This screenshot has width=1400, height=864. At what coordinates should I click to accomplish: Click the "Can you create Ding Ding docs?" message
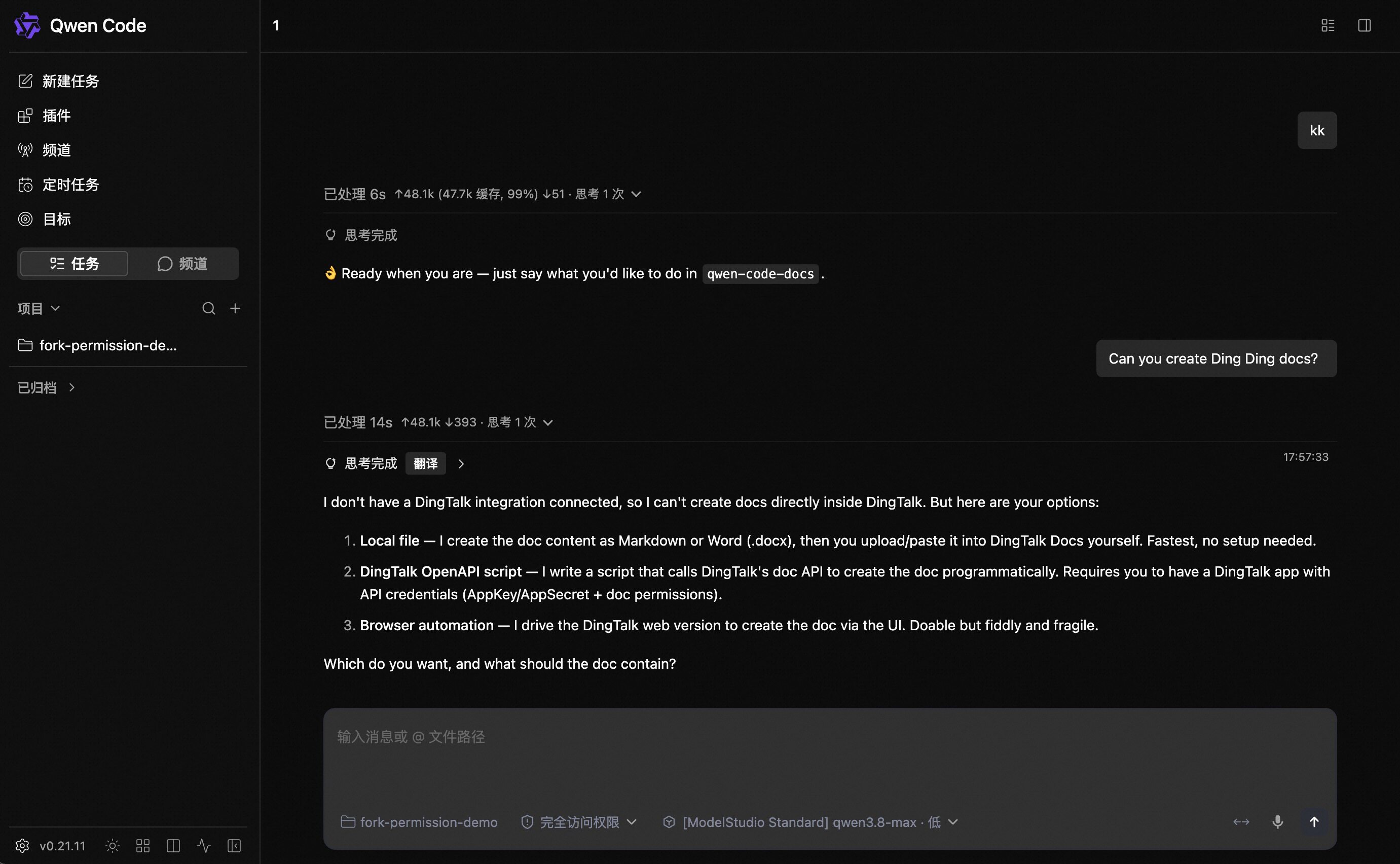point(1216,358)
